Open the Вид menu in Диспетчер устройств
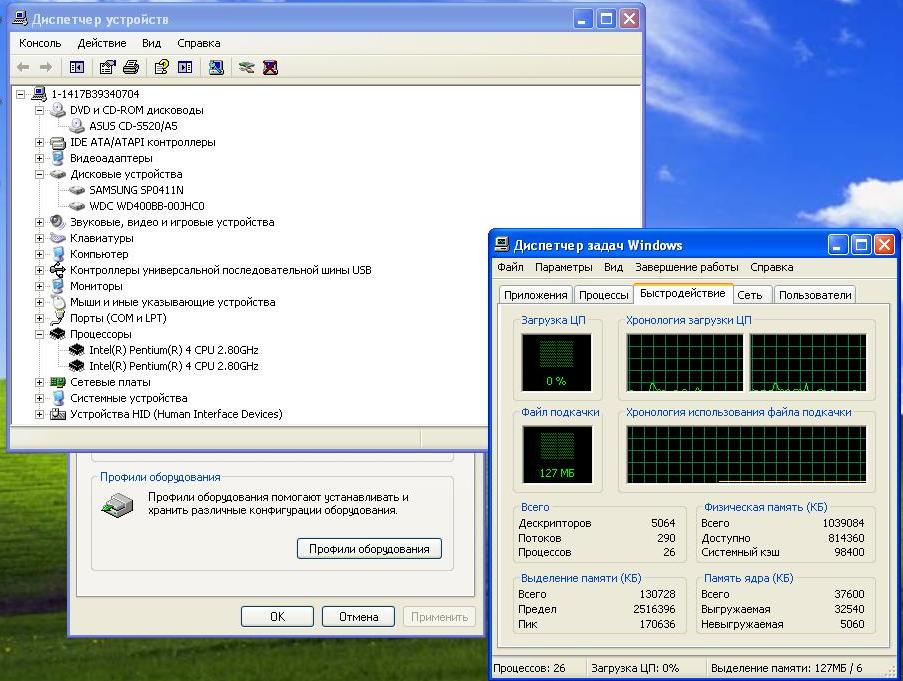Viewport: 903px width, 681px height. coord(151,43)
